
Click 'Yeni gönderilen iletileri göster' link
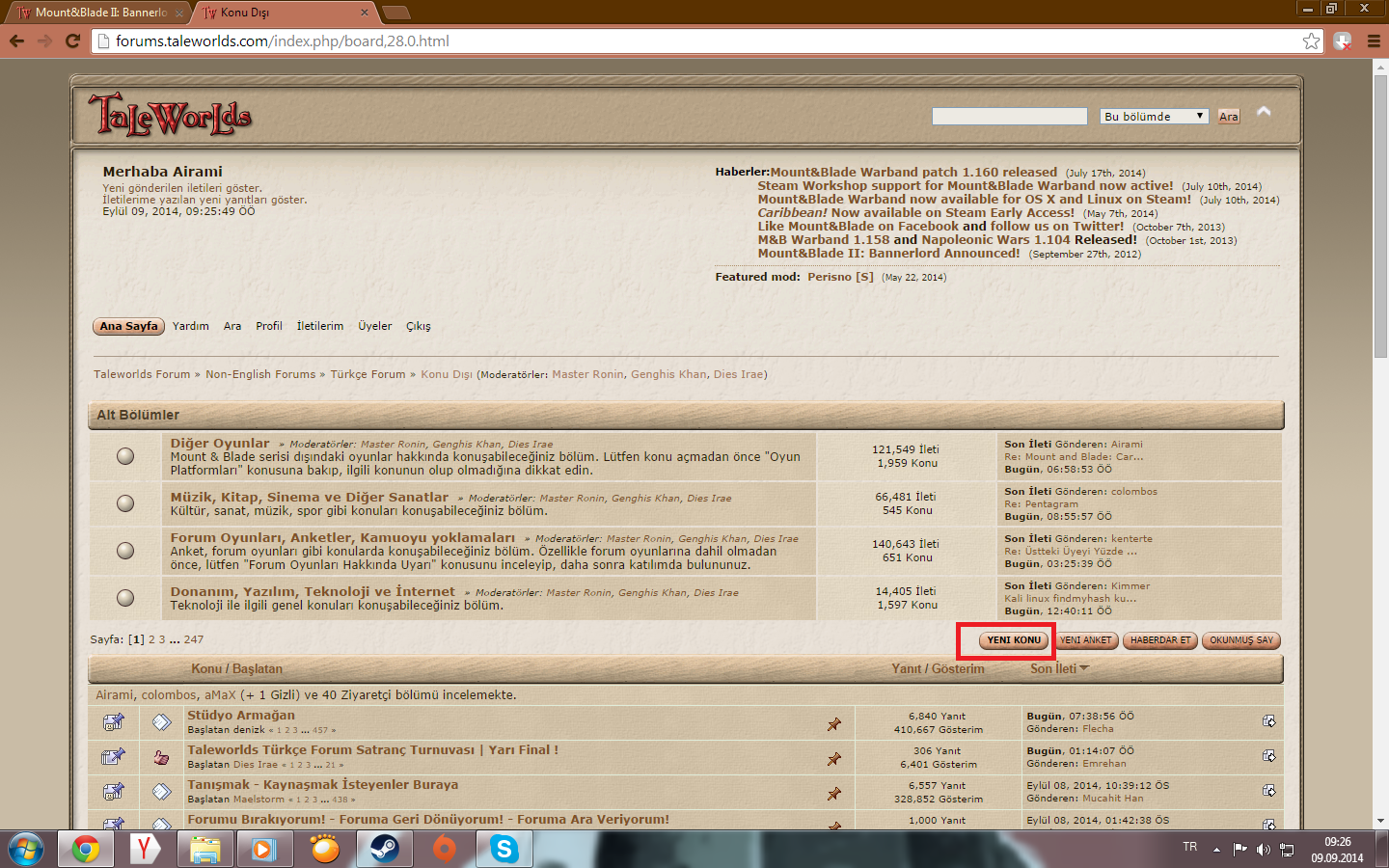182,188
